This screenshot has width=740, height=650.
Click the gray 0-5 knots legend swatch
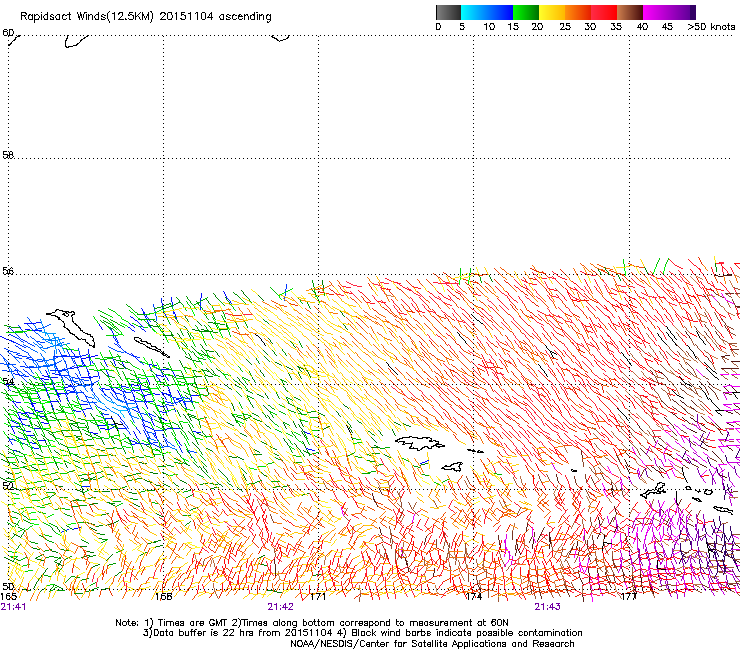click(448, 12)
